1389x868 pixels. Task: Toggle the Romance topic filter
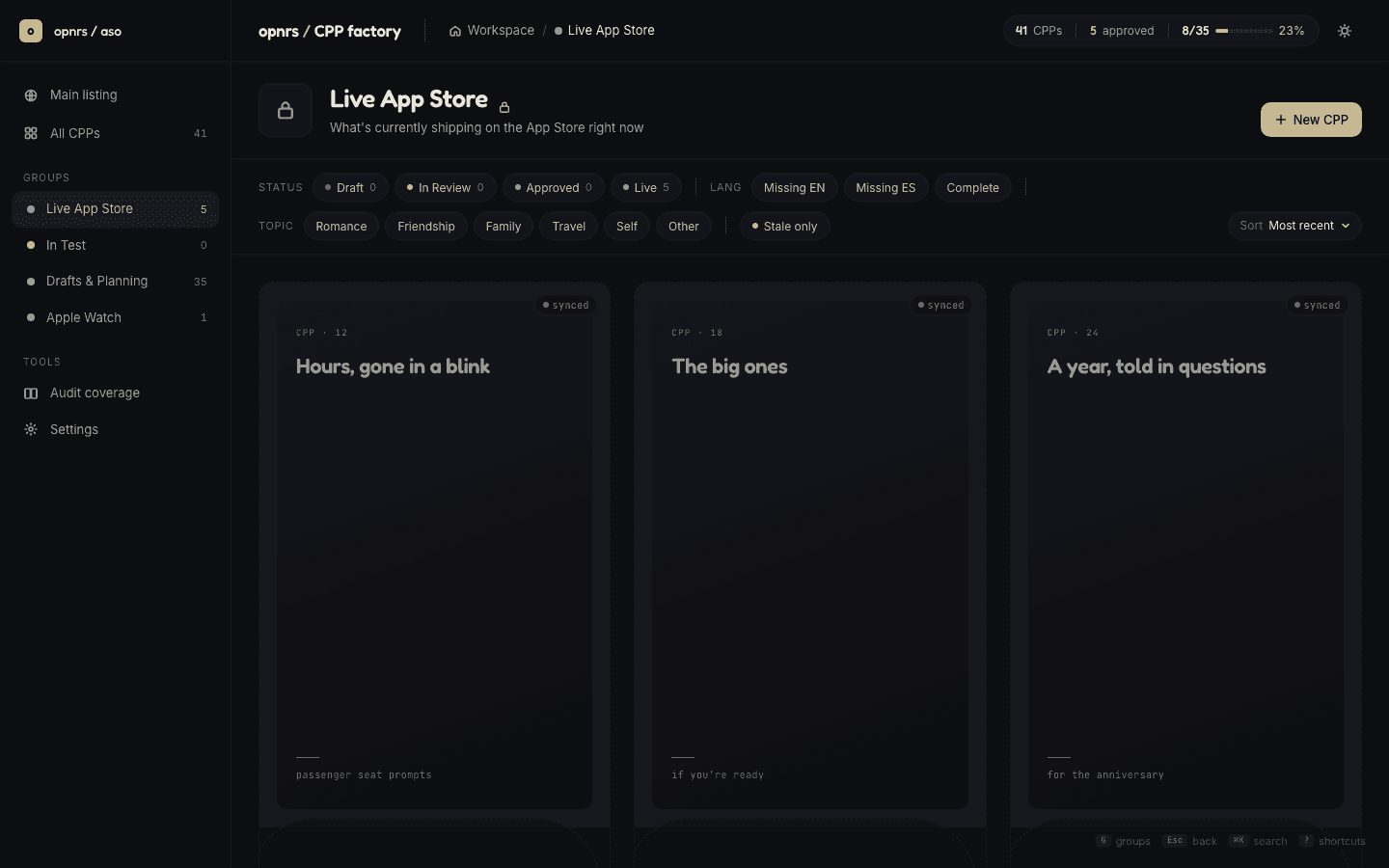(x=341, y=226)
